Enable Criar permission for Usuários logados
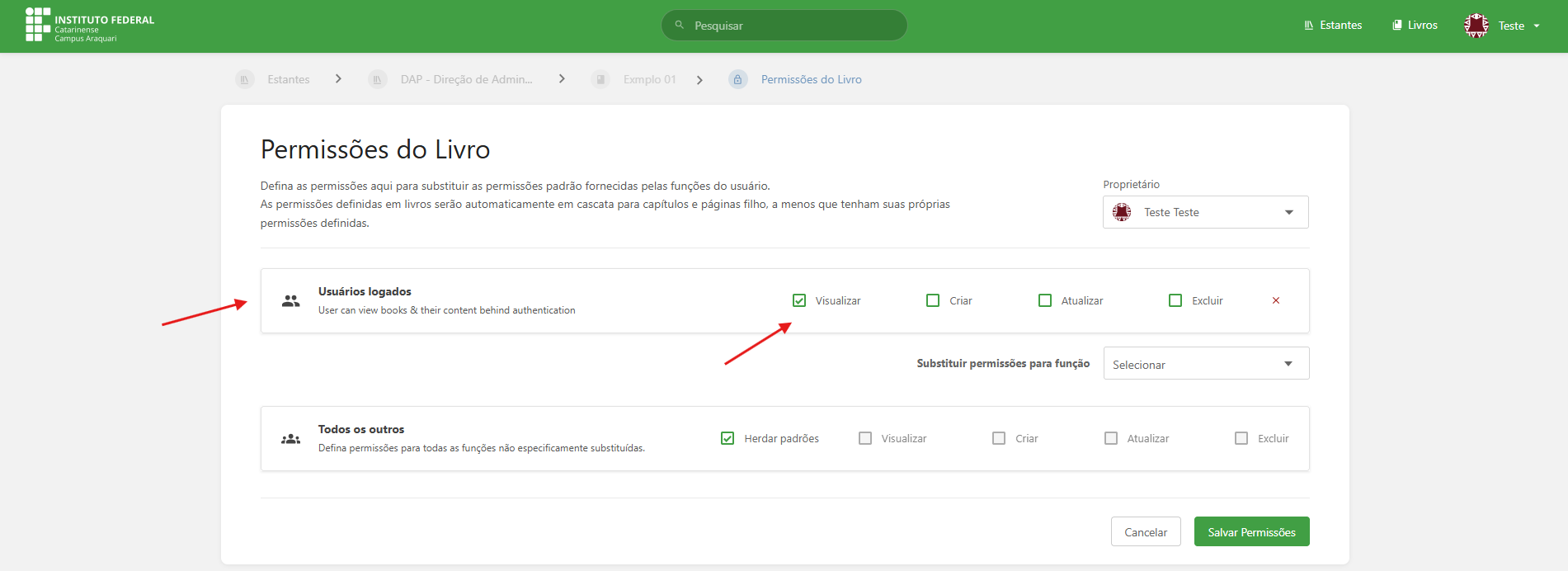 pos(933,300)
